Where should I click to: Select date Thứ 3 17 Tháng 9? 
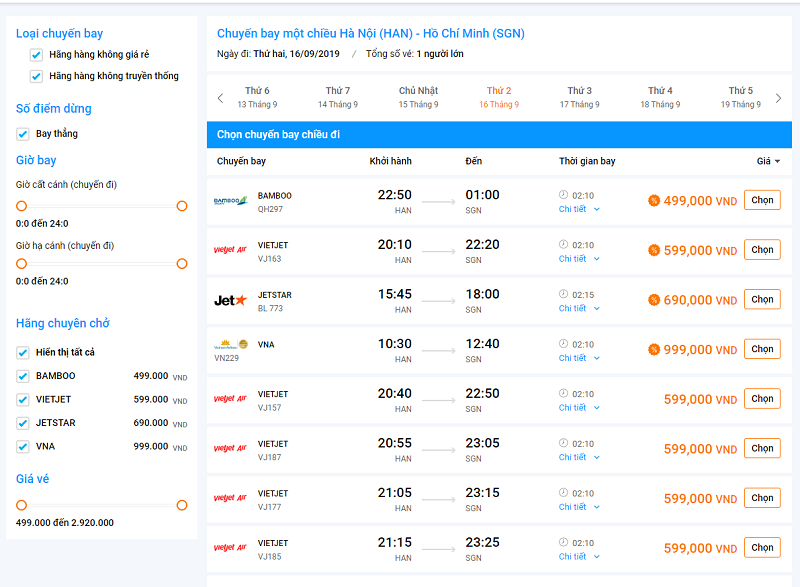coord(580,97)
